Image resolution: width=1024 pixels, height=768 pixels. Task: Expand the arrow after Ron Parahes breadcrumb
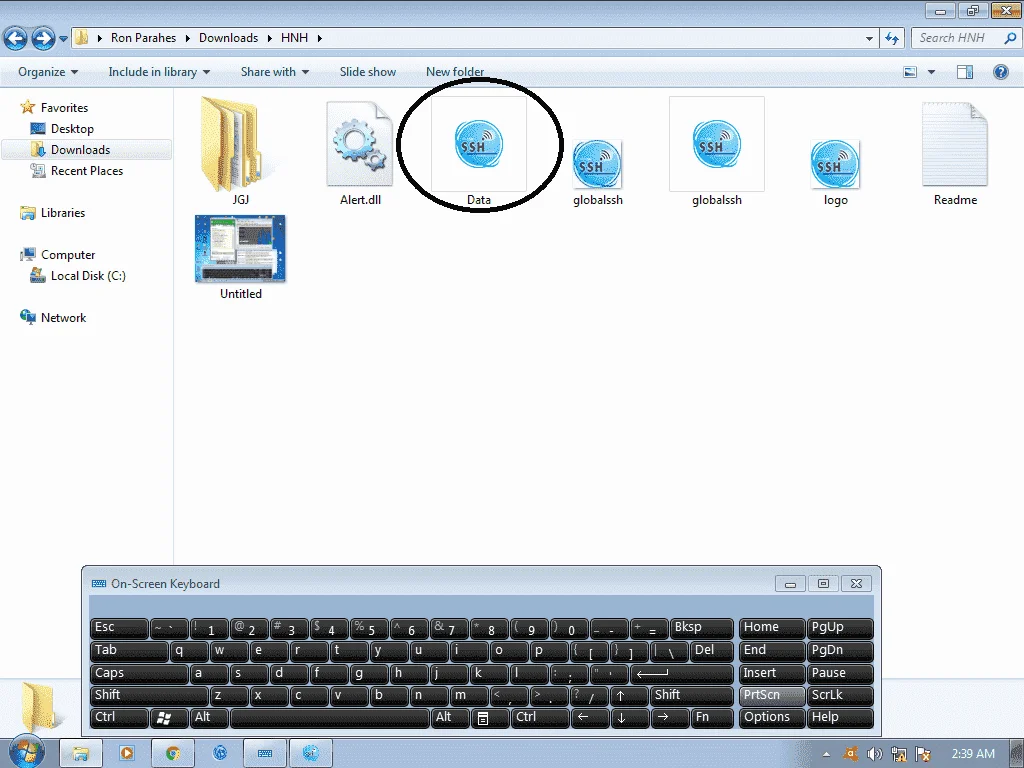(x=187, y=38)
